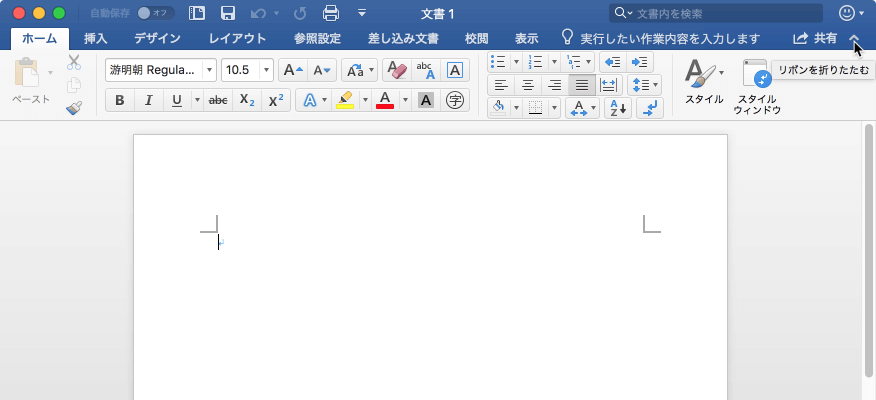
Task: Collapse the ribbon with chevron
Action: (854, 39)
